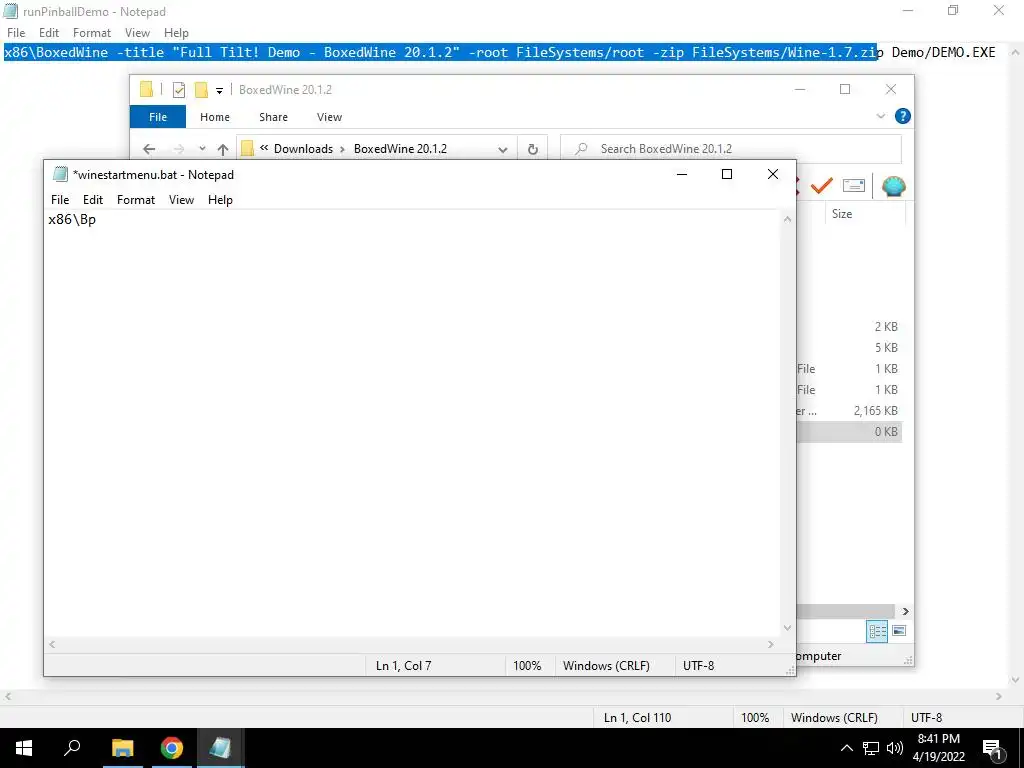Screen dimensions: 1024x768
Task: Maximize the winestartmenu.bat Notepad window
Action: 727,174
